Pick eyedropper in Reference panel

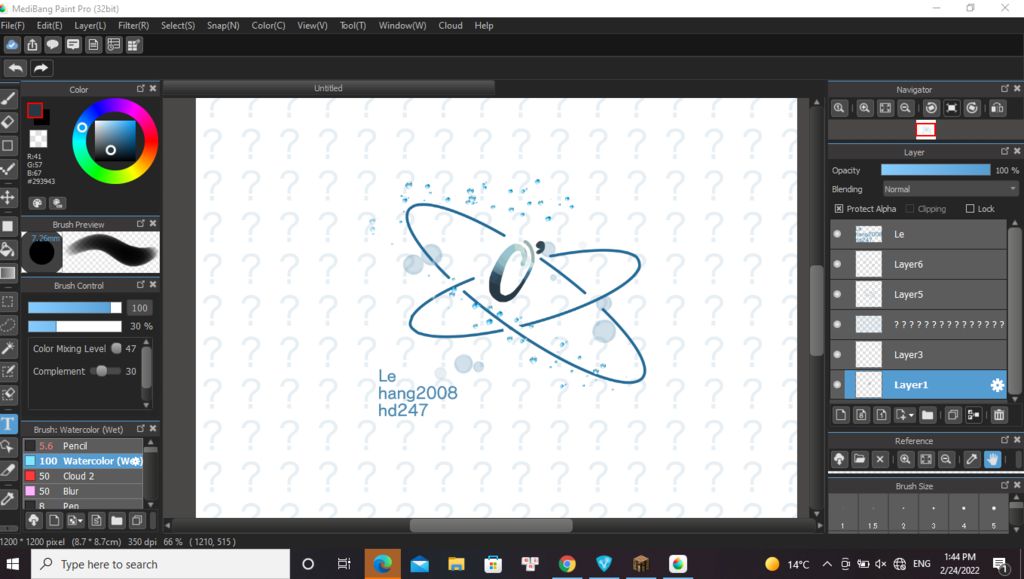coord(972,460)
